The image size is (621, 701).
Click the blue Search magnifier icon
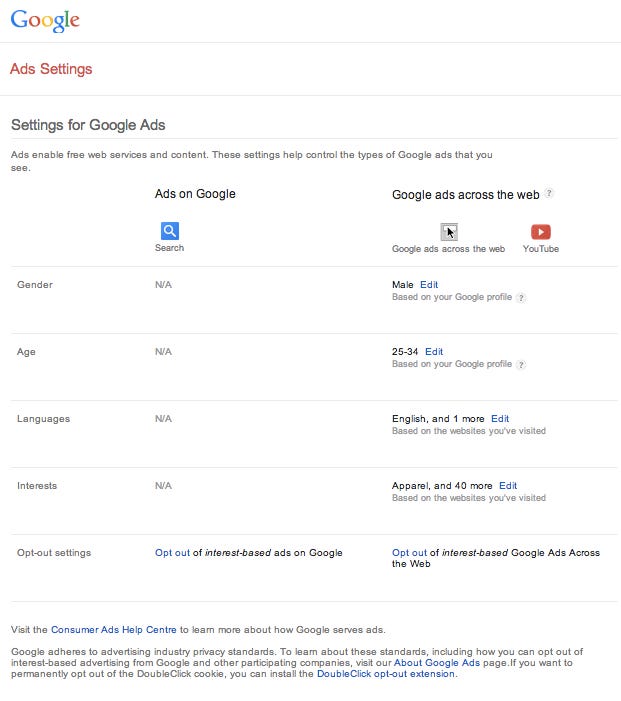click(x=169, y=231)
